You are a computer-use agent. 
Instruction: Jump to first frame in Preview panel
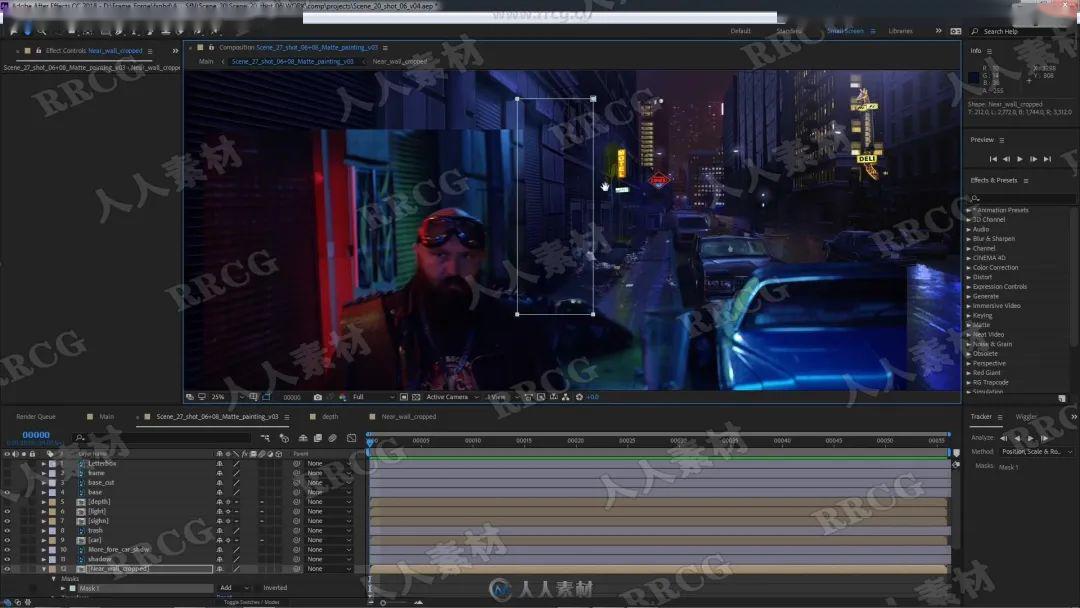coord(993,159)
